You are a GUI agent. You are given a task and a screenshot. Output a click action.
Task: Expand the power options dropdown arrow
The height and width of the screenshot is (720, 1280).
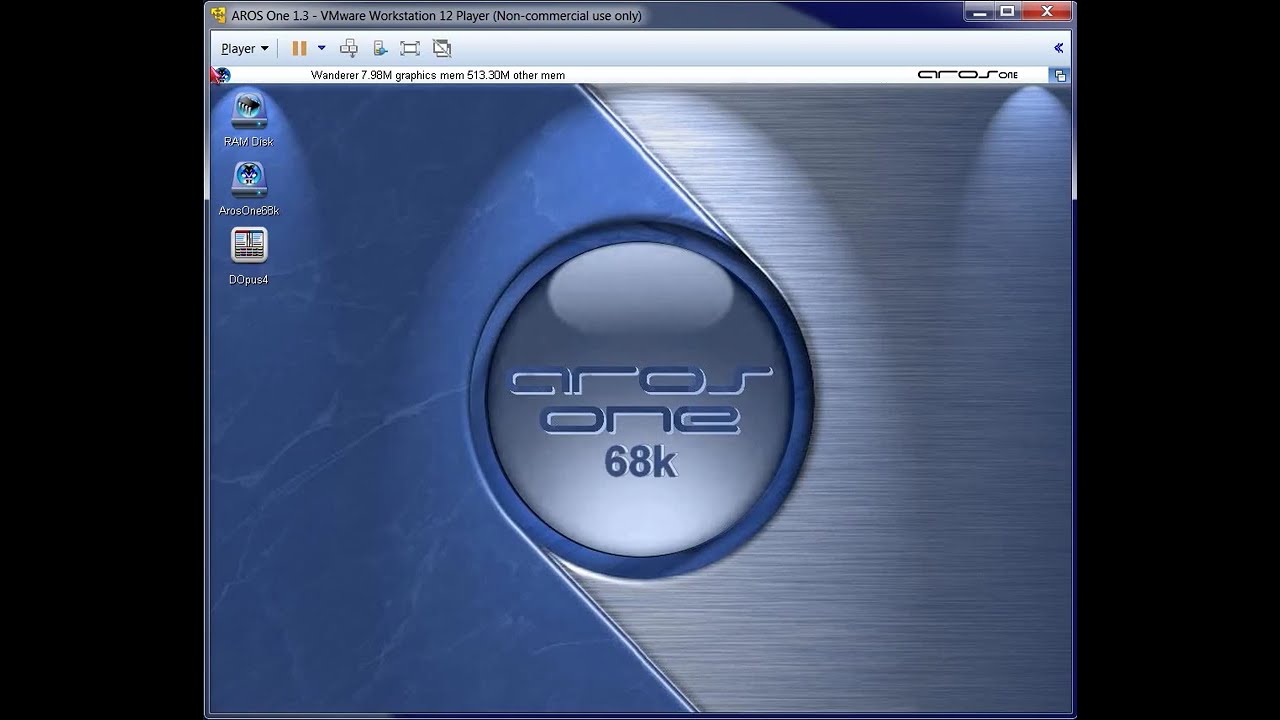[321, 48]
